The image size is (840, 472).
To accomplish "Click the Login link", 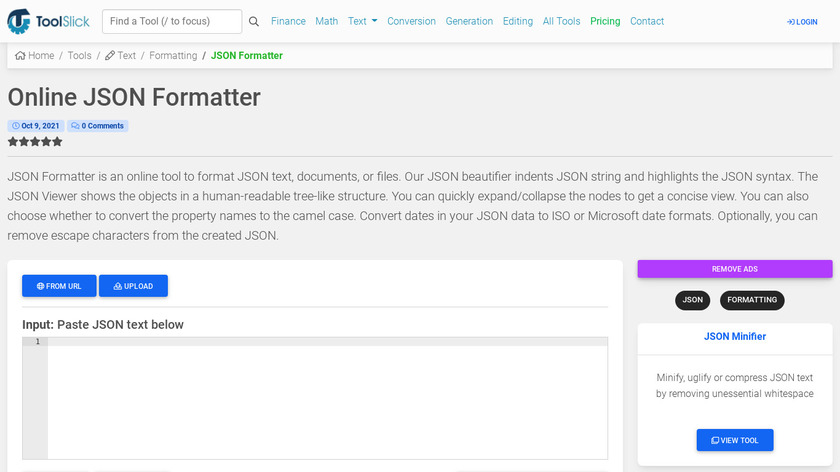I will pyautogui.click(x=802, y=21).
